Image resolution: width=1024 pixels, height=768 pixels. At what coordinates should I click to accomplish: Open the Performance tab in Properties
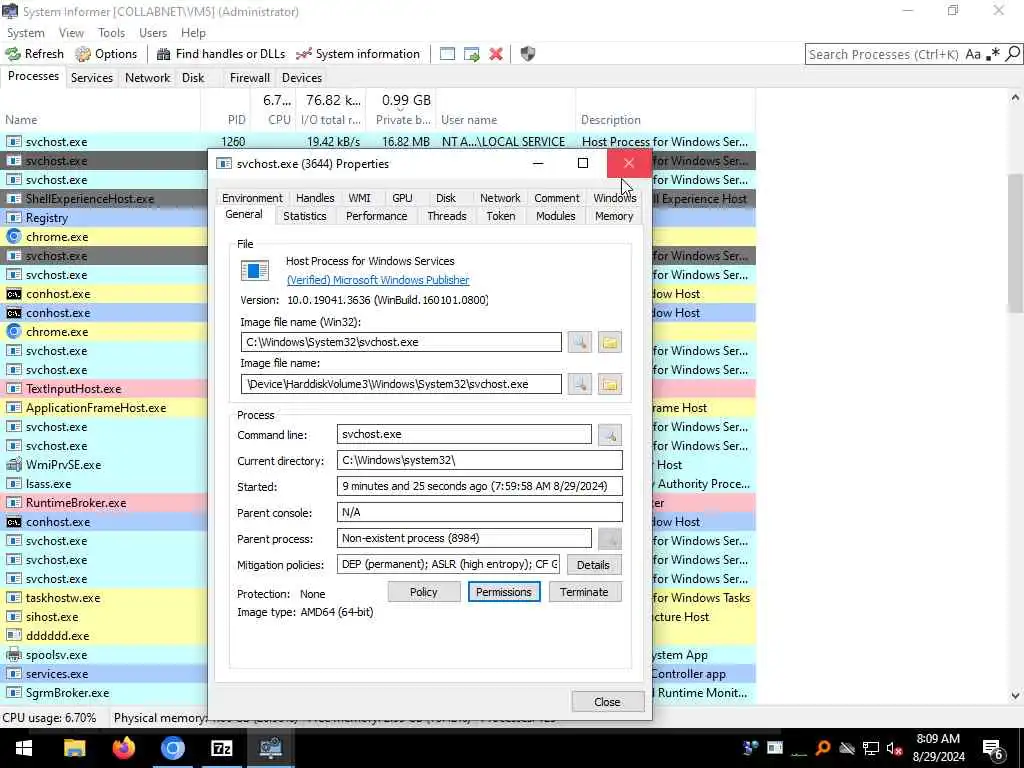tap(376, 216)
